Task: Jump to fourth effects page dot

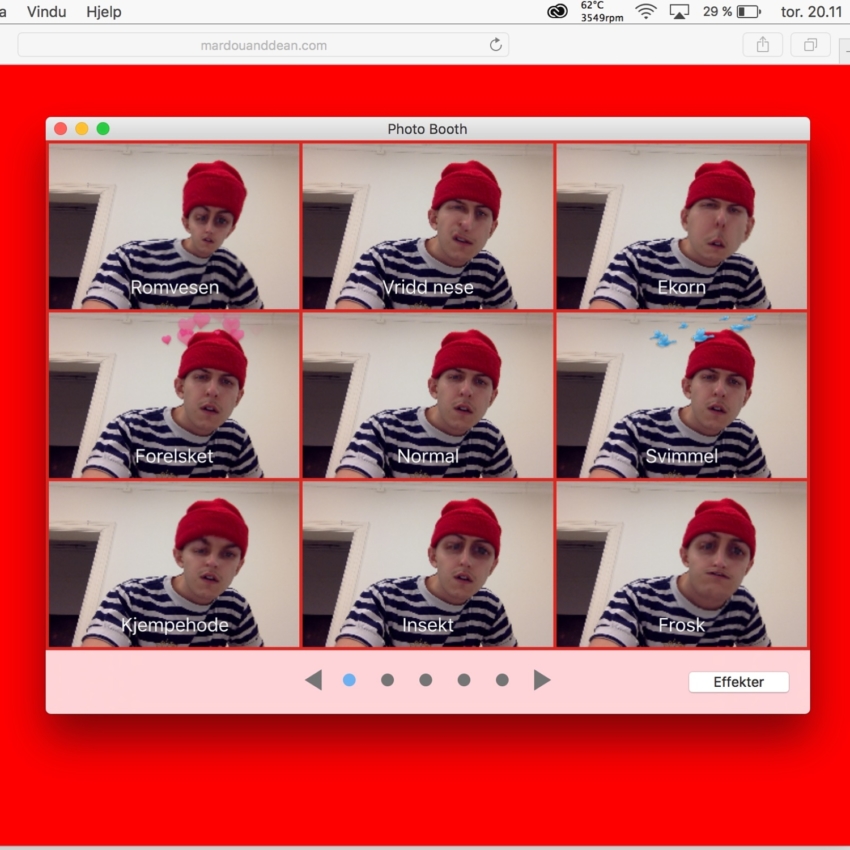Action: (463, 680)
